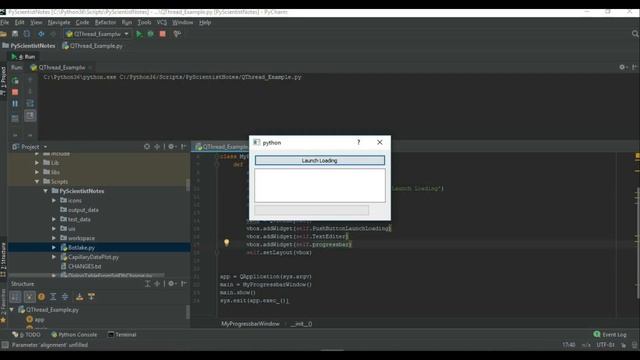
Task: Select the output_data folder
Action: coord(80,210)
